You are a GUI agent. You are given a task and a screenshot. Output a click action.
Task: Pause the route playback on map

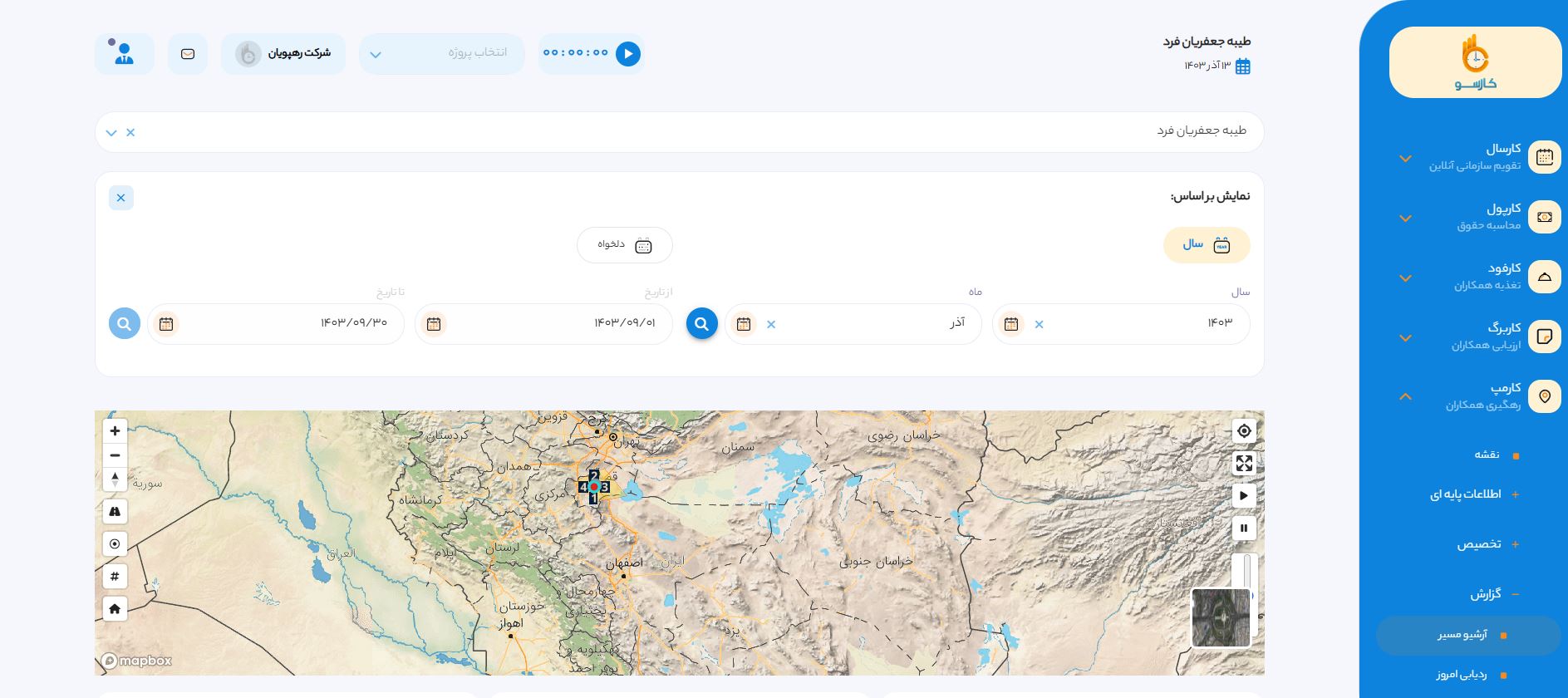click(x=1243, y=528)
